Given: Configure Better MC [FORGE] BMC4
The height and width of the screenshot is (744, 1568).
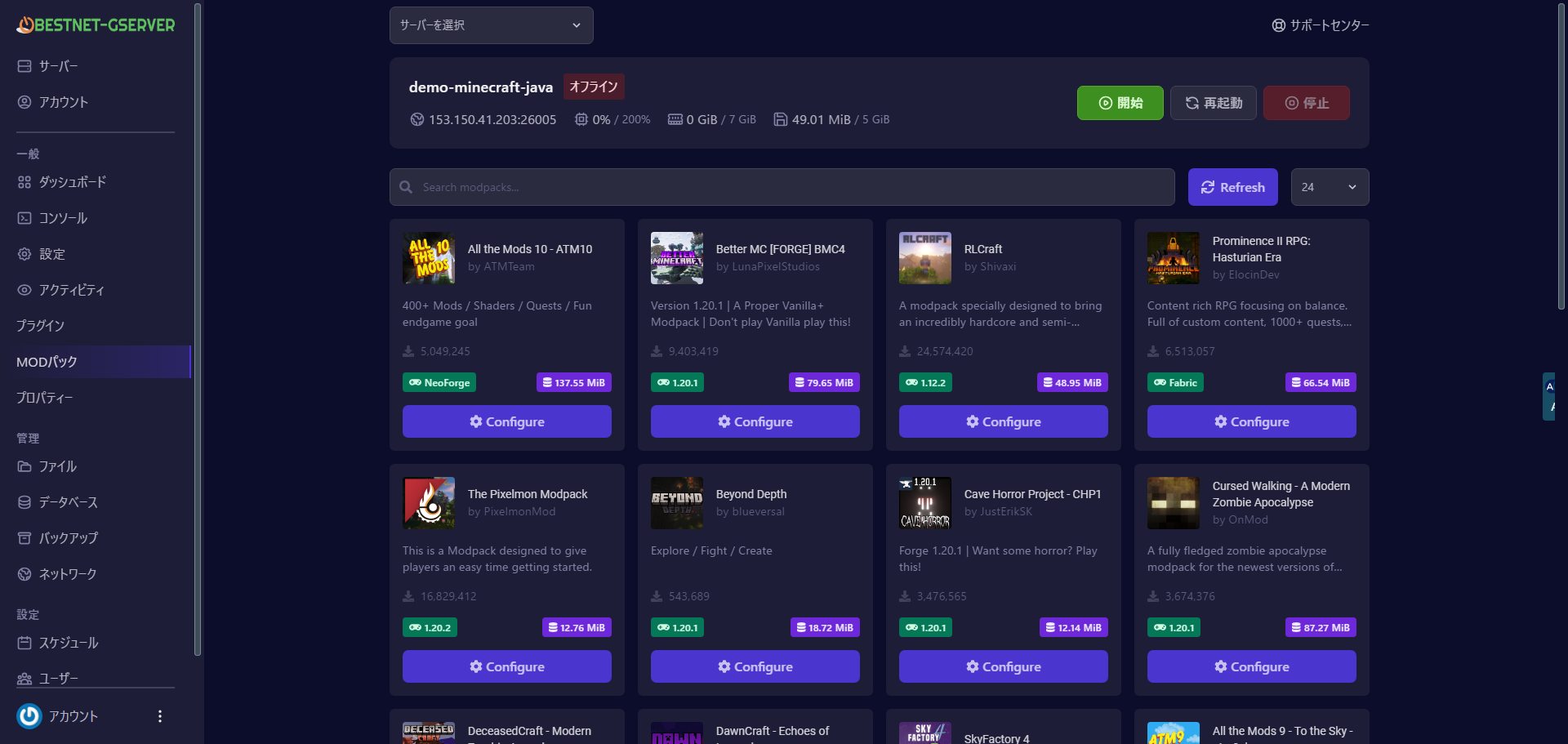Looking at the screenshot, I should pyautogui.click(x=755, y=421).
